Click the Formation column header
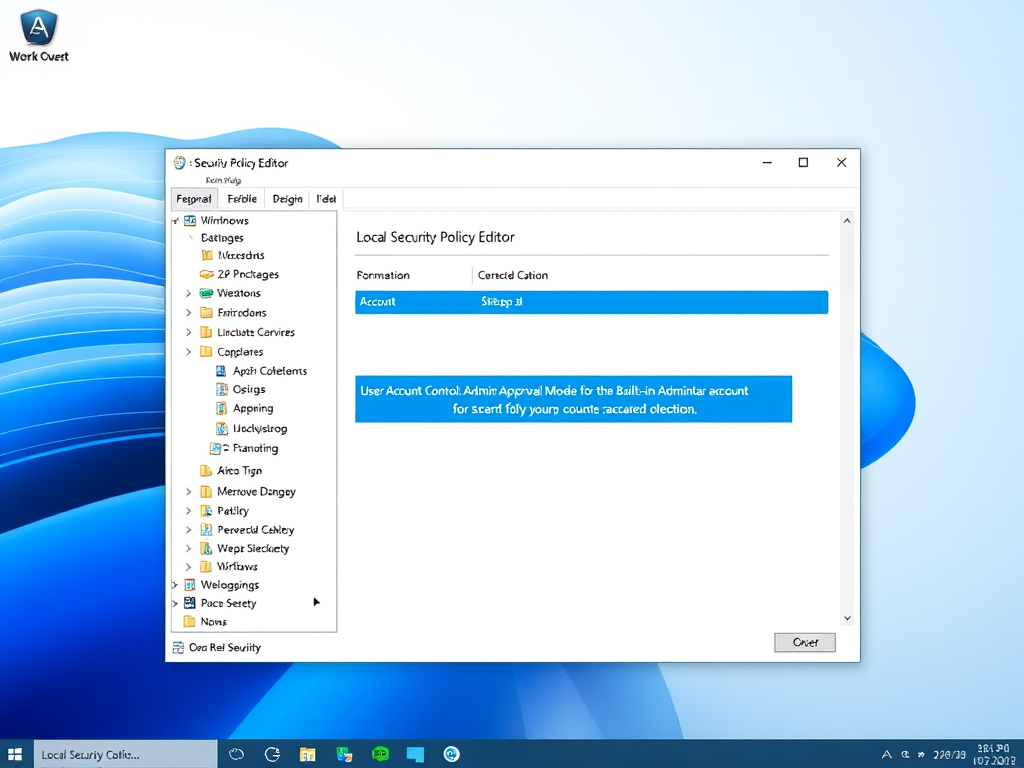This screenshot has height=768, width=1024. [x=383, y=275]
